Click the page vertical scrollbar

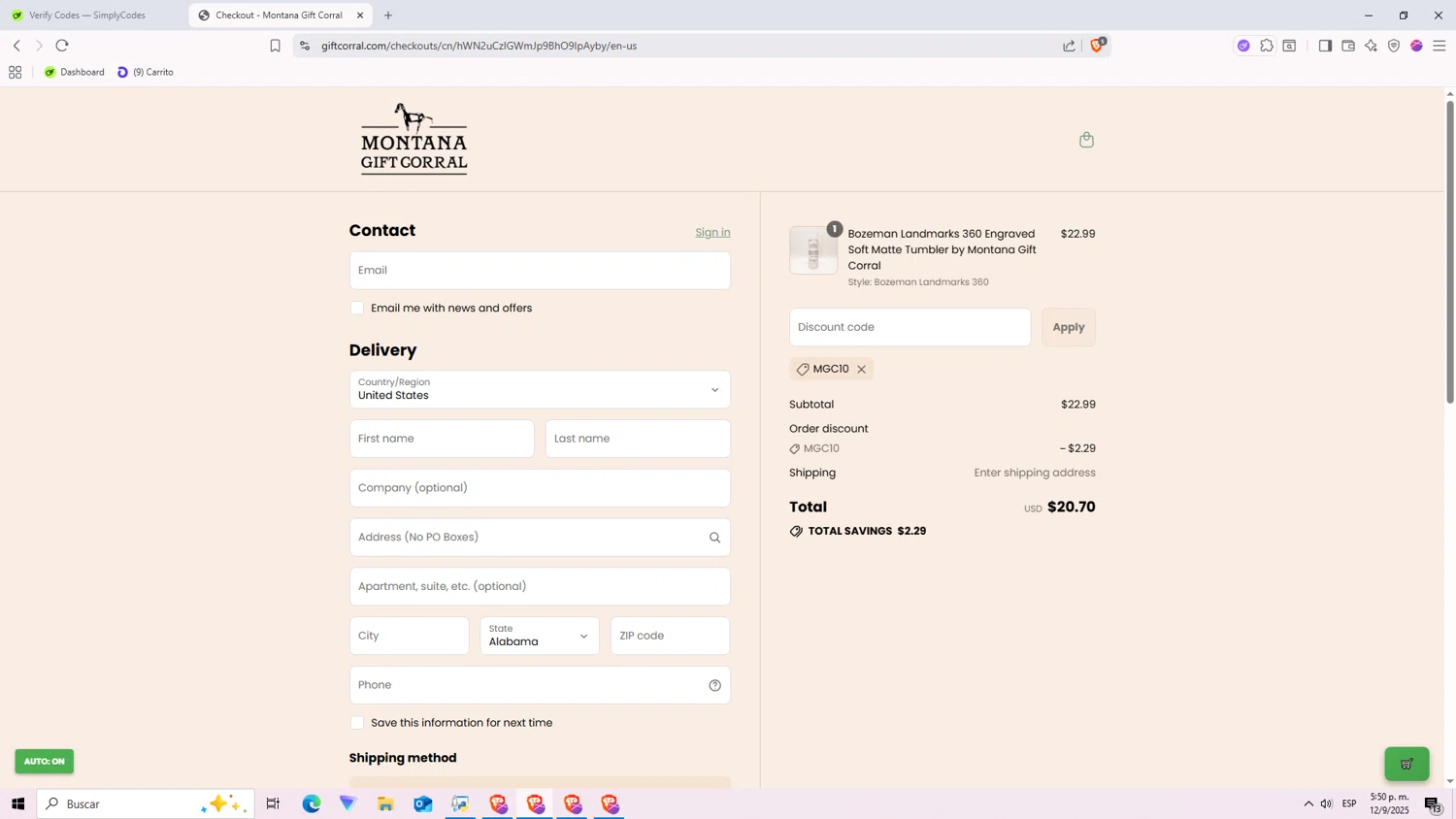click(1450, 252)
